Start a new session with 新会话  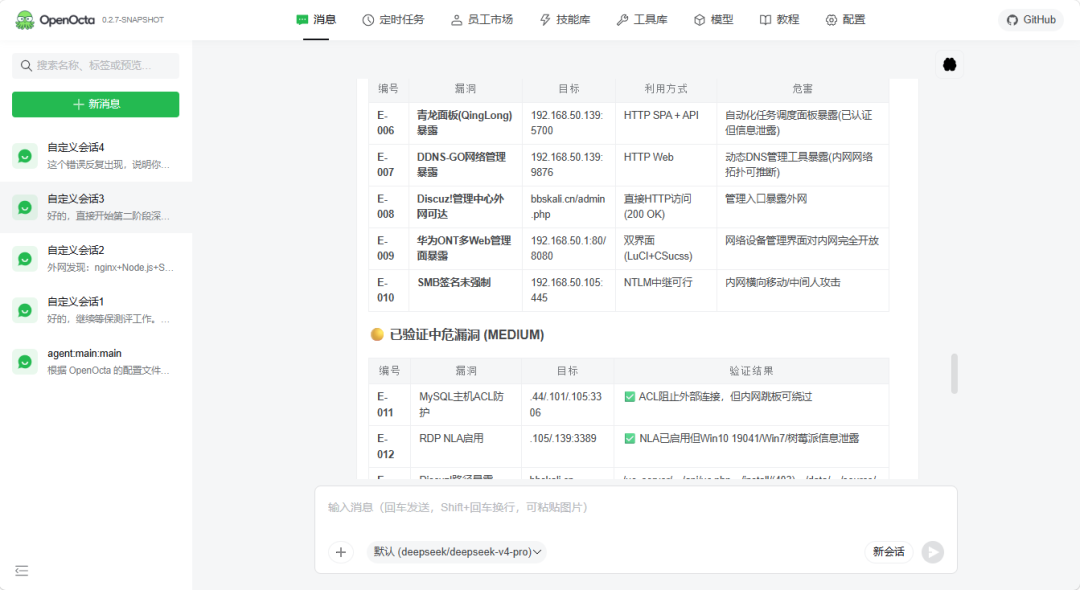coord(889,552)
